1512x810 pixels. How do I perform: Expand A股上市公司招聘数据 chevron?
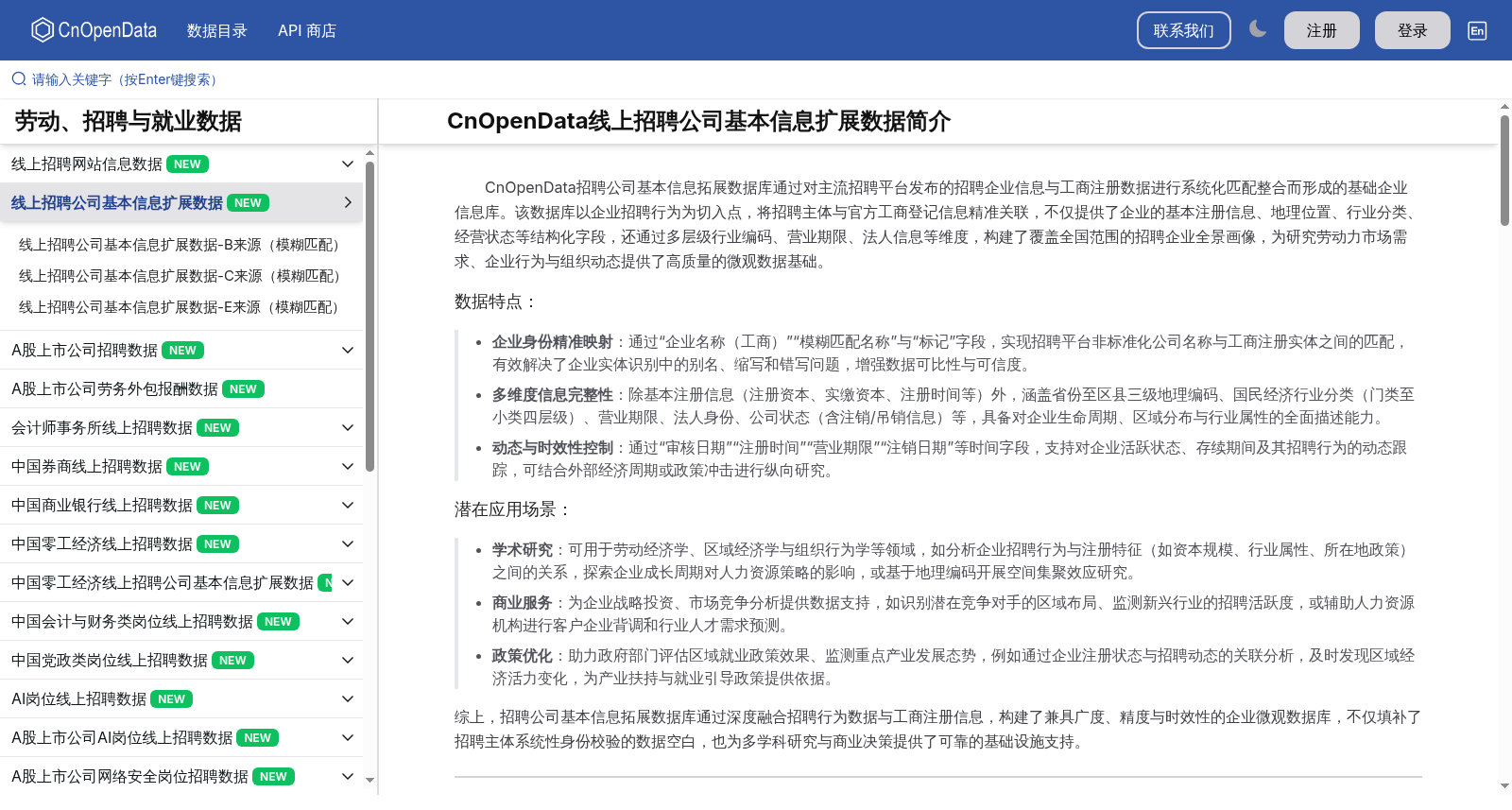tap(348, 350)
